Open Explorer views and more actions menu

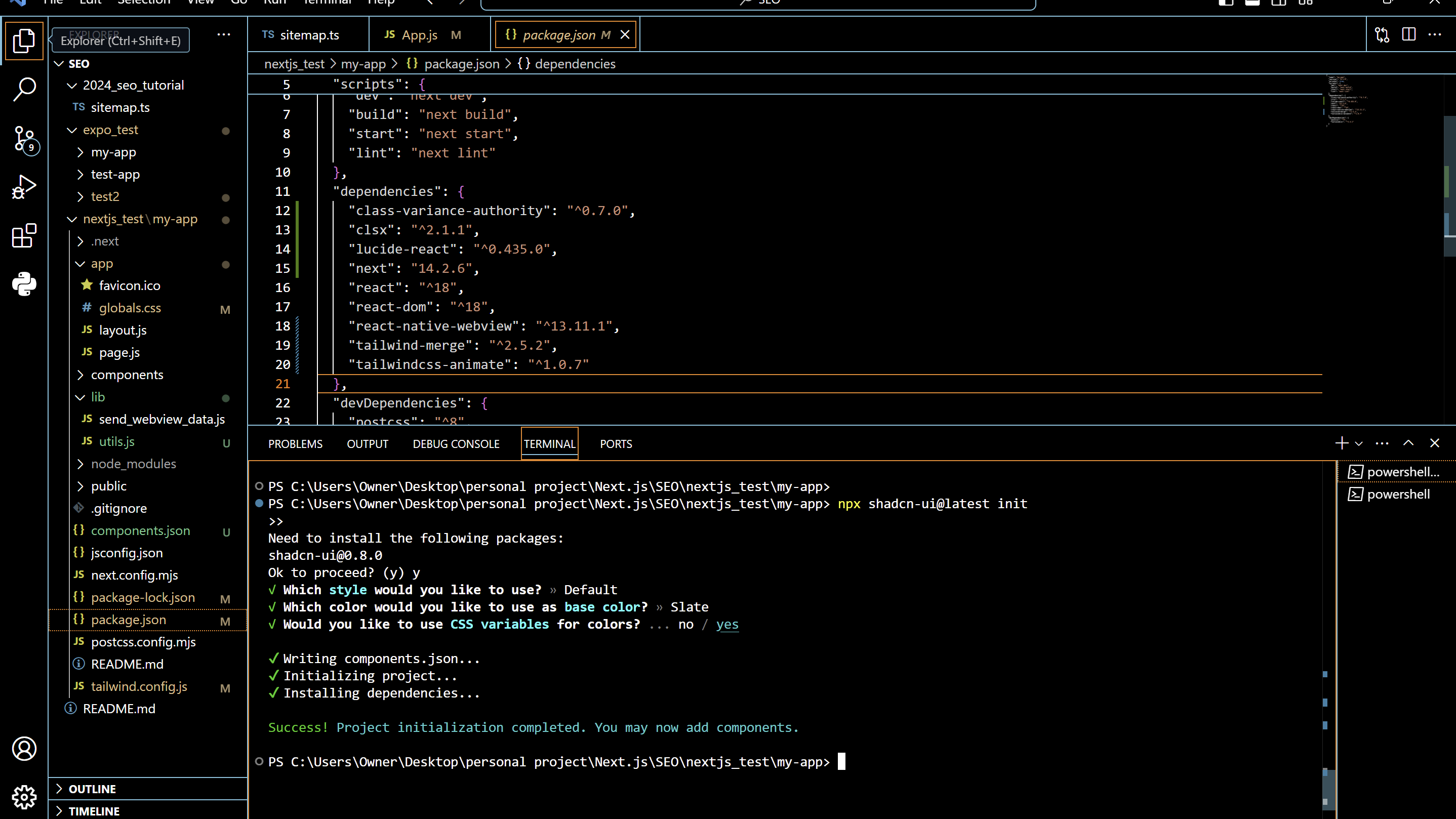click(x=224, y=34)
